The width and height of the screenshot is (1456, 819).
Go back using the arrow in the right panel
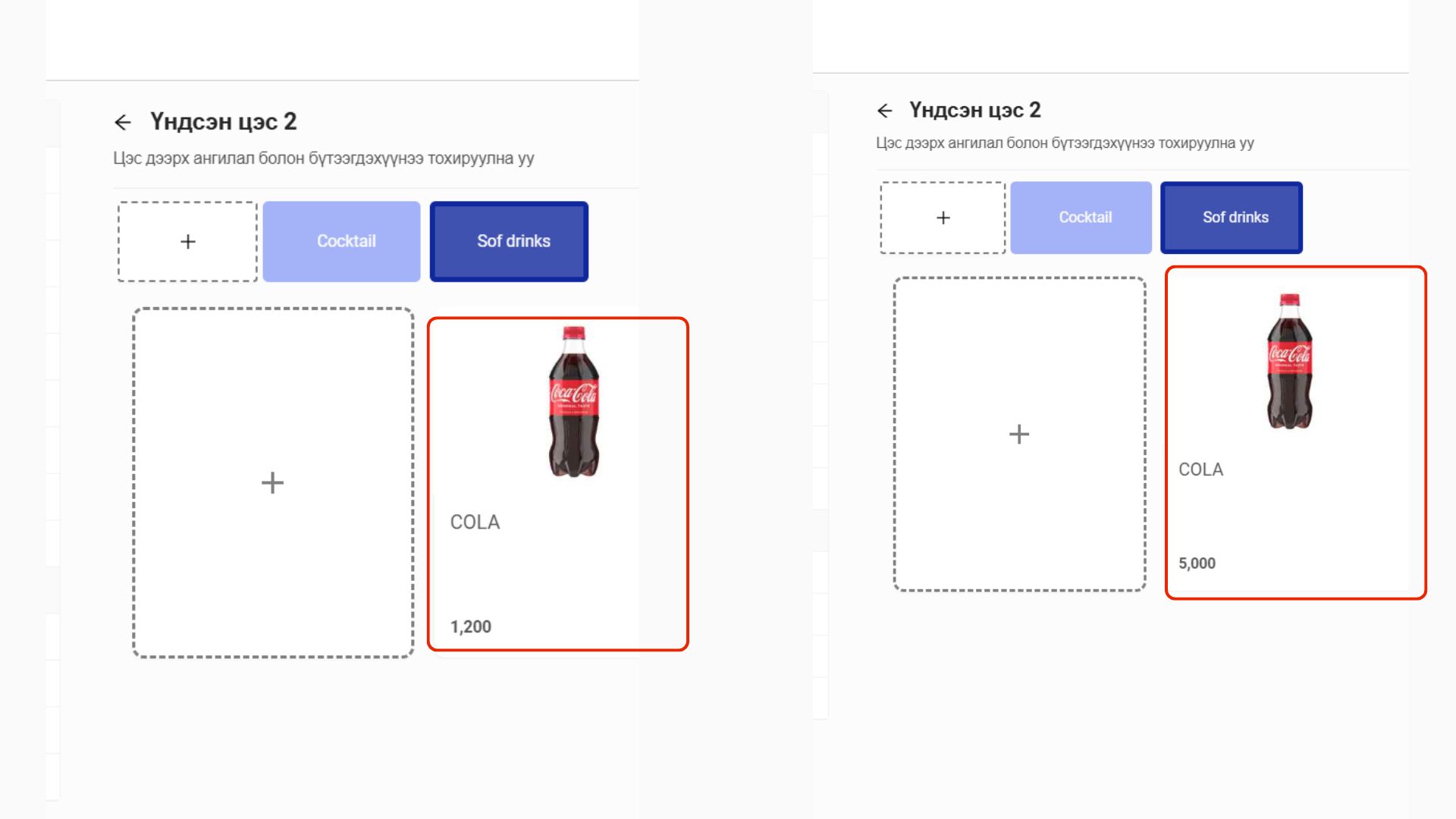click(884, 111)
